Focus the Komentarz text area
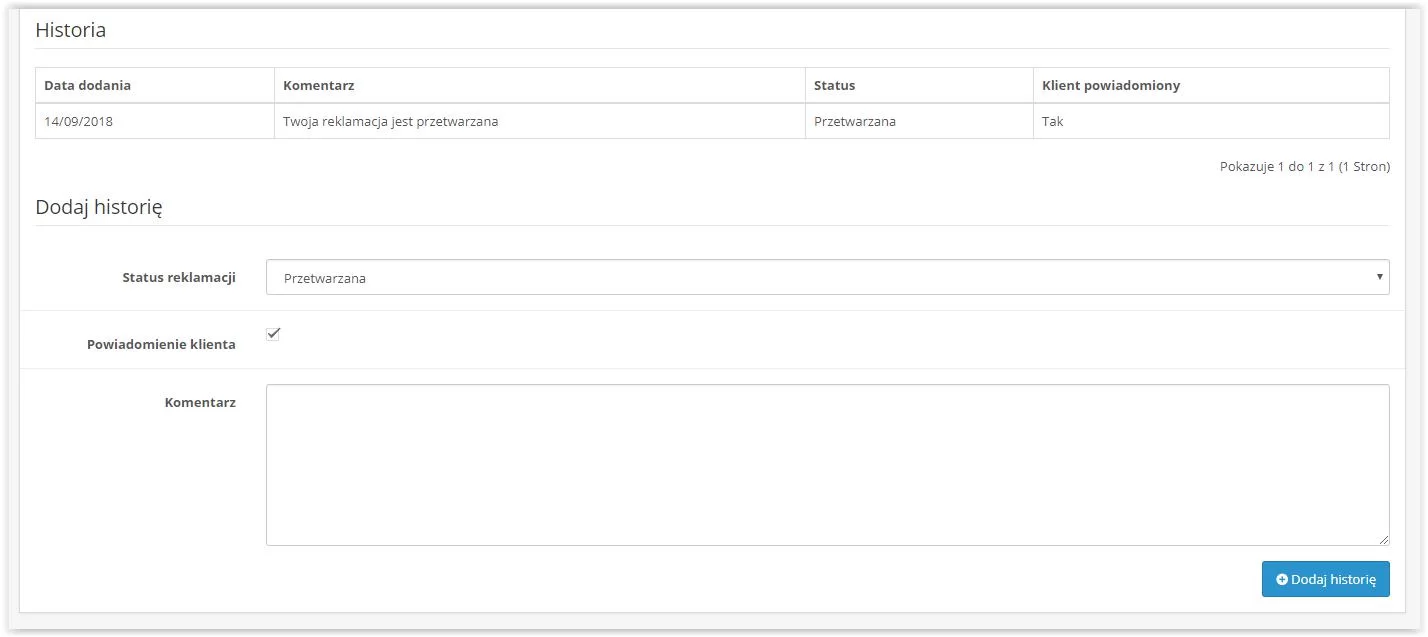1428x637 pixels. [826, 464]
